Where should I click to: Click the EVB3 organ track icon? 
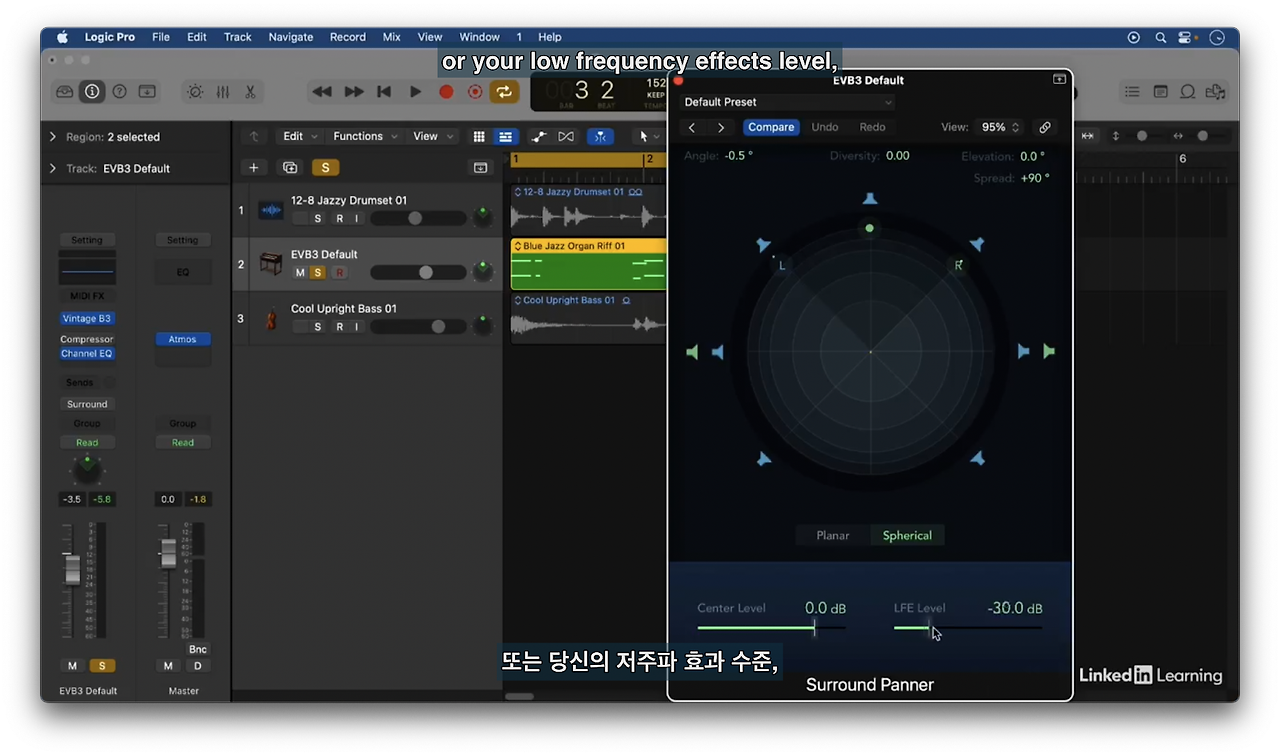pos(270,264)
